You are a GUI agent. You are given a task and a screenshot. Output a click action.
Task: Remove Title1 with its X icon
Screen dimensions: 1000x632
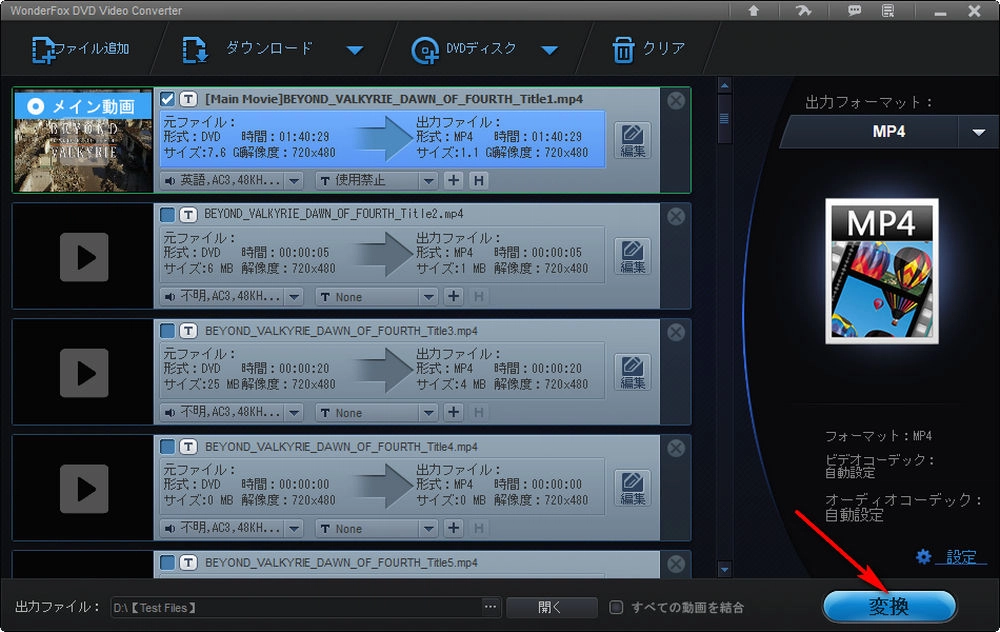coord(676,100)
